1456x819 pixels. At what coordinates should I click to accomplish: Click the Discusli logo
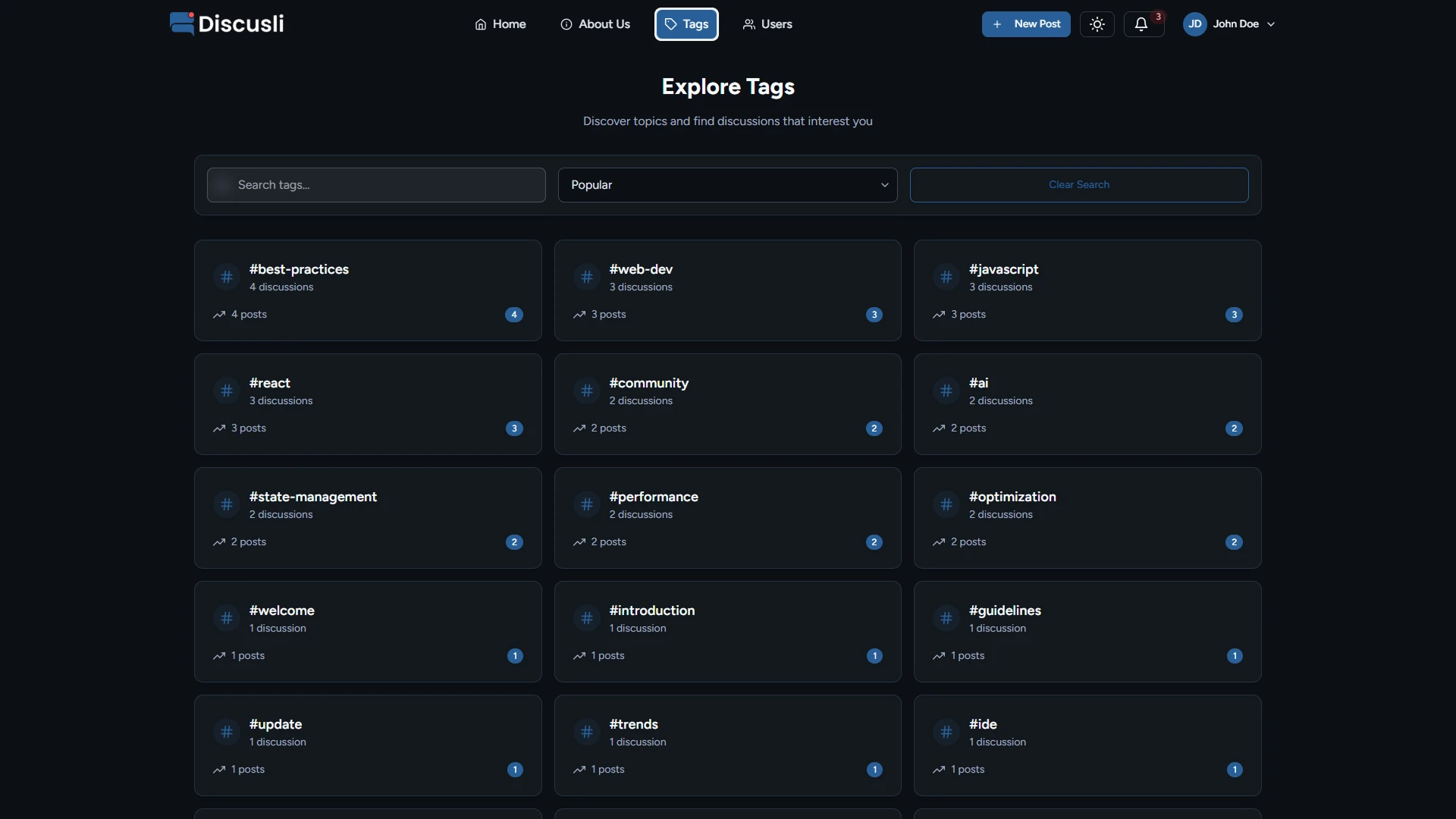[227, 24]
